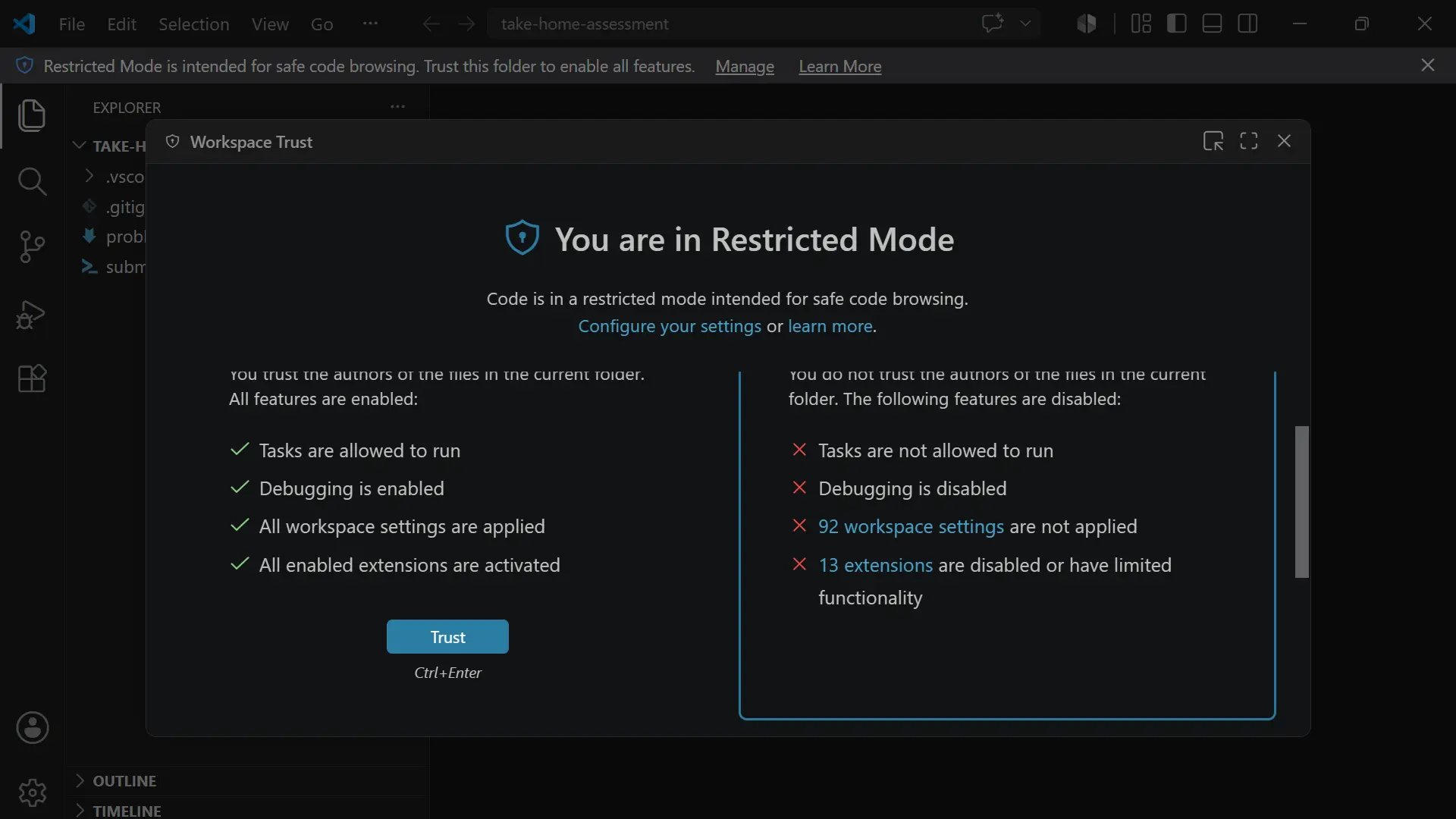The height and width of the screenshot is (819, 1456).
Task: Open the 13 extensions link
Action: (875, 566)
